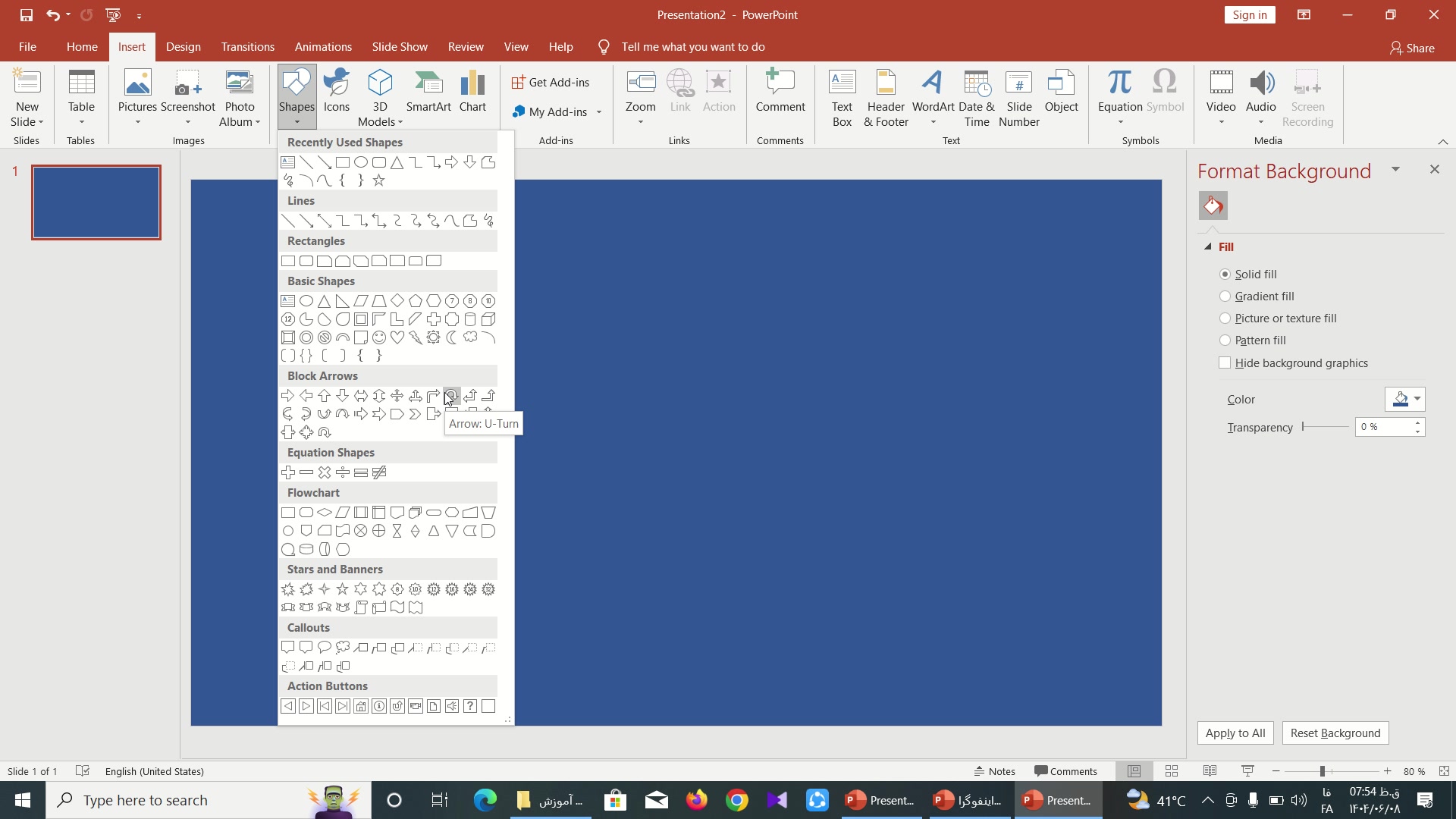Pick the smiley face basic shape
Image resolution: width=1456 pixels, height=819 pixels.
pos(379,337)
